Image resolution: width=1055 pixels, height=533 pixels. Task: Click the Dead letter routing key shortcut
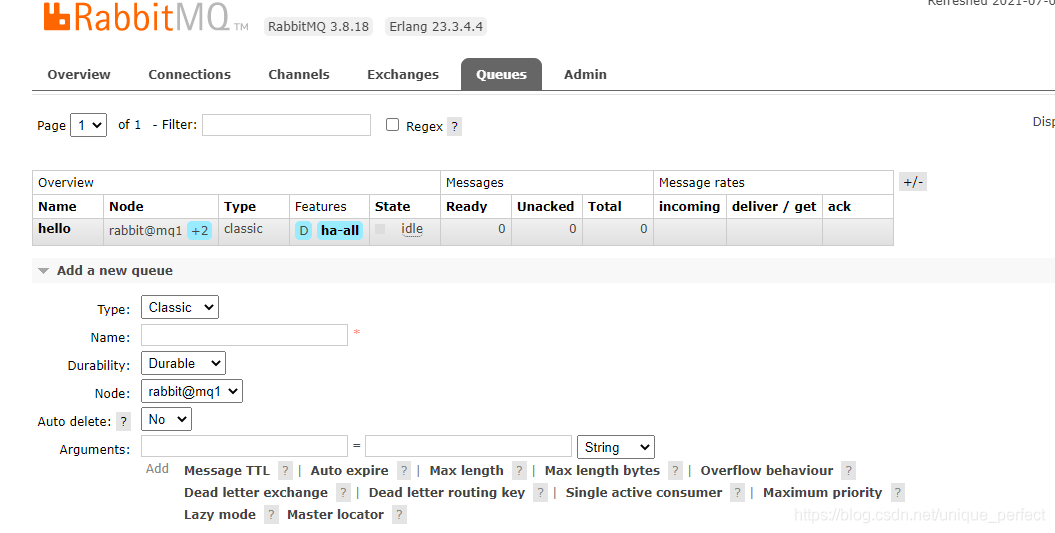447,493
